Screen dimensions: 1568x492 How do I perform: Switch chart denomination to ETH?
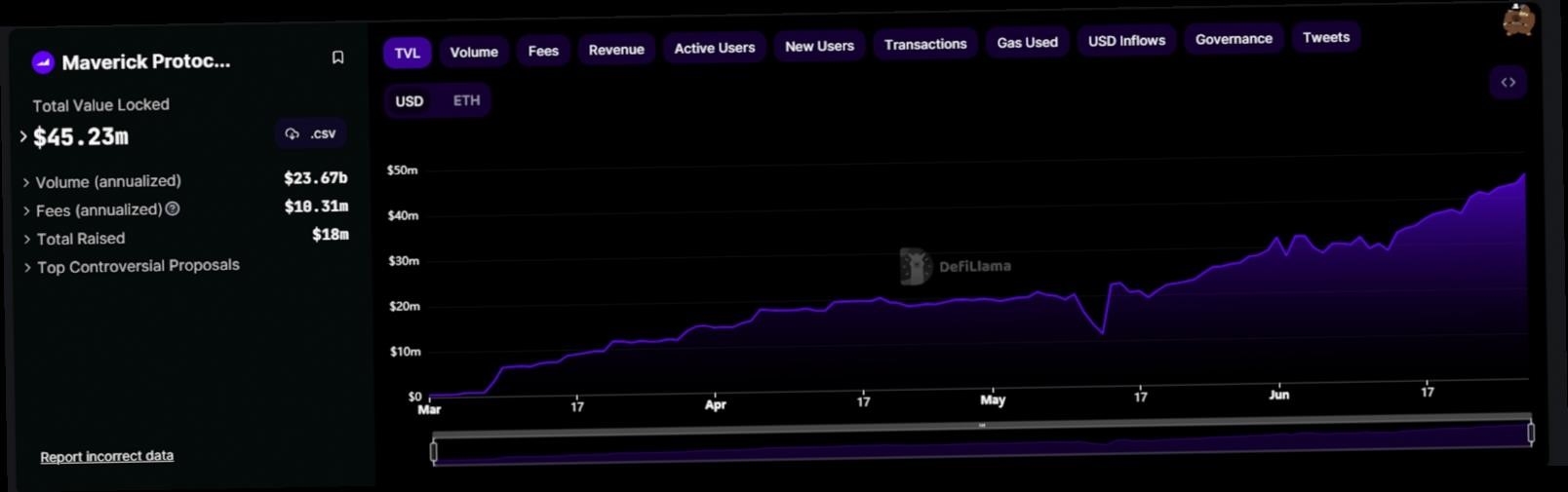pyautogui.click(x=466, y=100)
